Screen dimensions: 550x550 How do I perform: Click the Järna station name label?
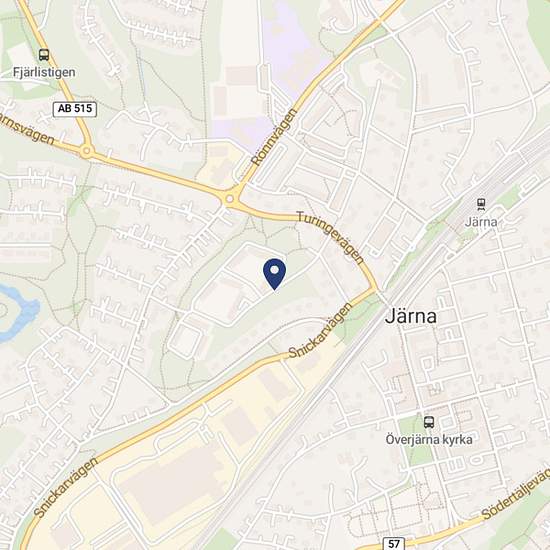click(x=481, y=222)
